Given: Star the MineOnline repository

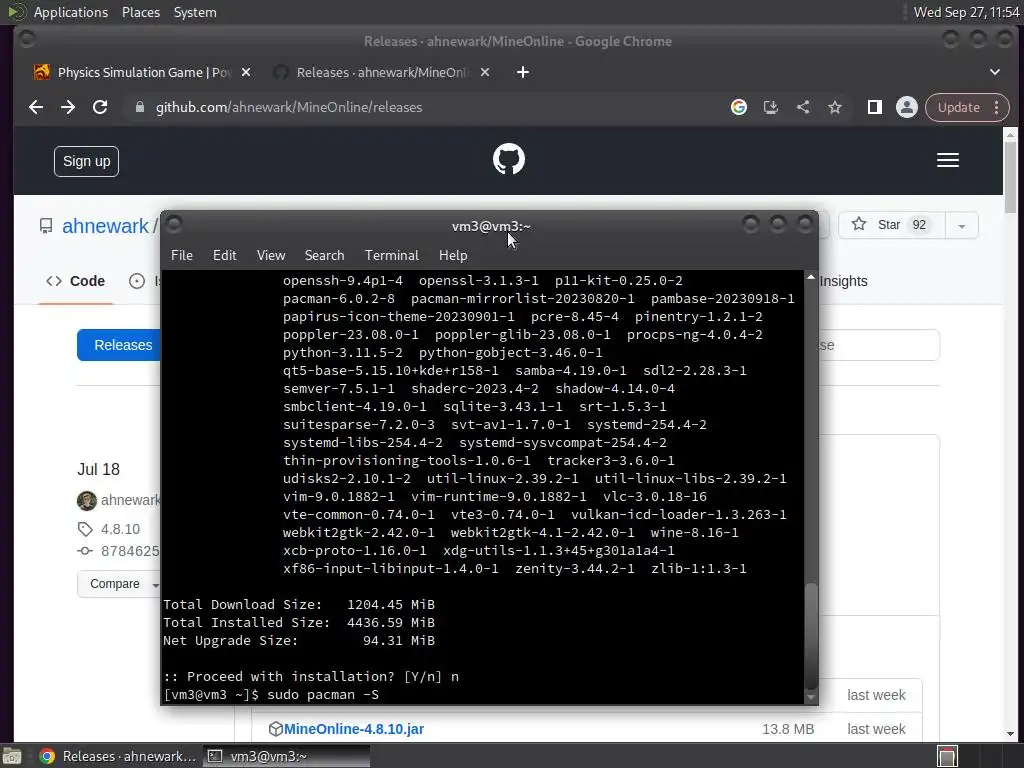Looking at the screenshot, I should (891, 225).
